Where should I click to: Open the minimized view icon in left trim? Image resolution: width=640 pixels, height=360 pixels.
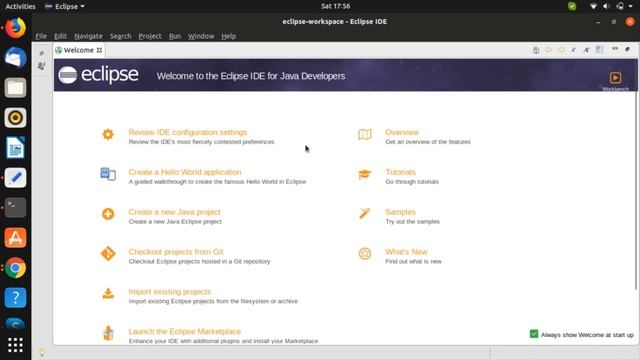tap(41, 66)
